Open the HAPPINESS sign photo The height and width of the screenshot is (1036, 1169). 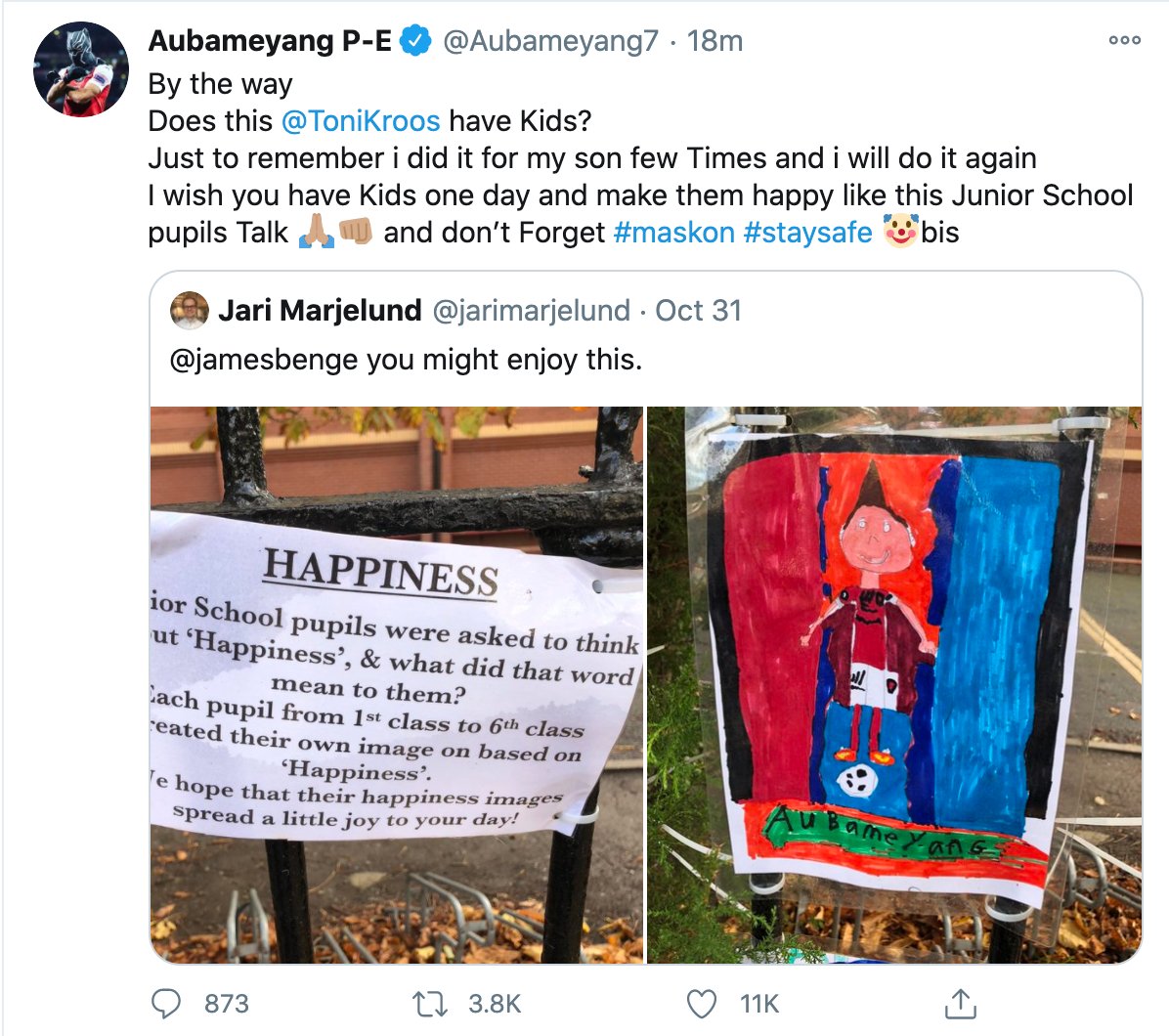point(397,684)
